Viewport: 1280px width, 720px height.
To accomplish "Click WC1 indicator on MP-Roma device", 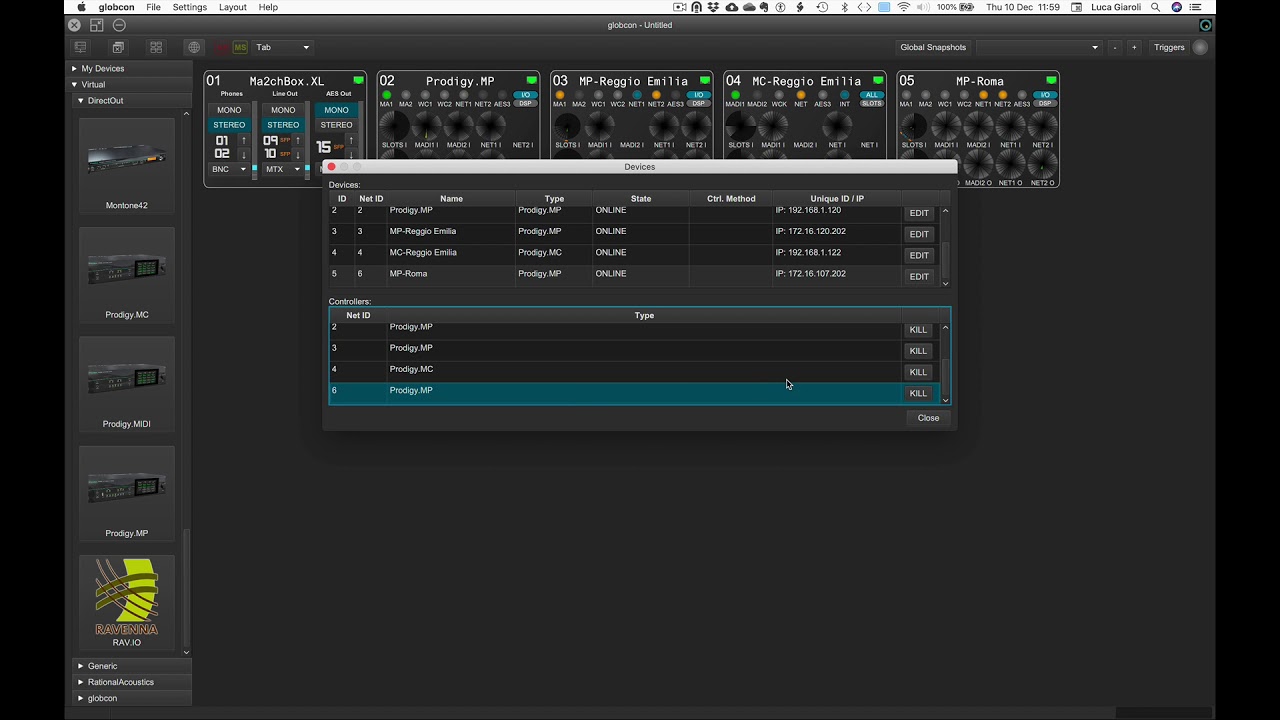I will pos(945,95).
